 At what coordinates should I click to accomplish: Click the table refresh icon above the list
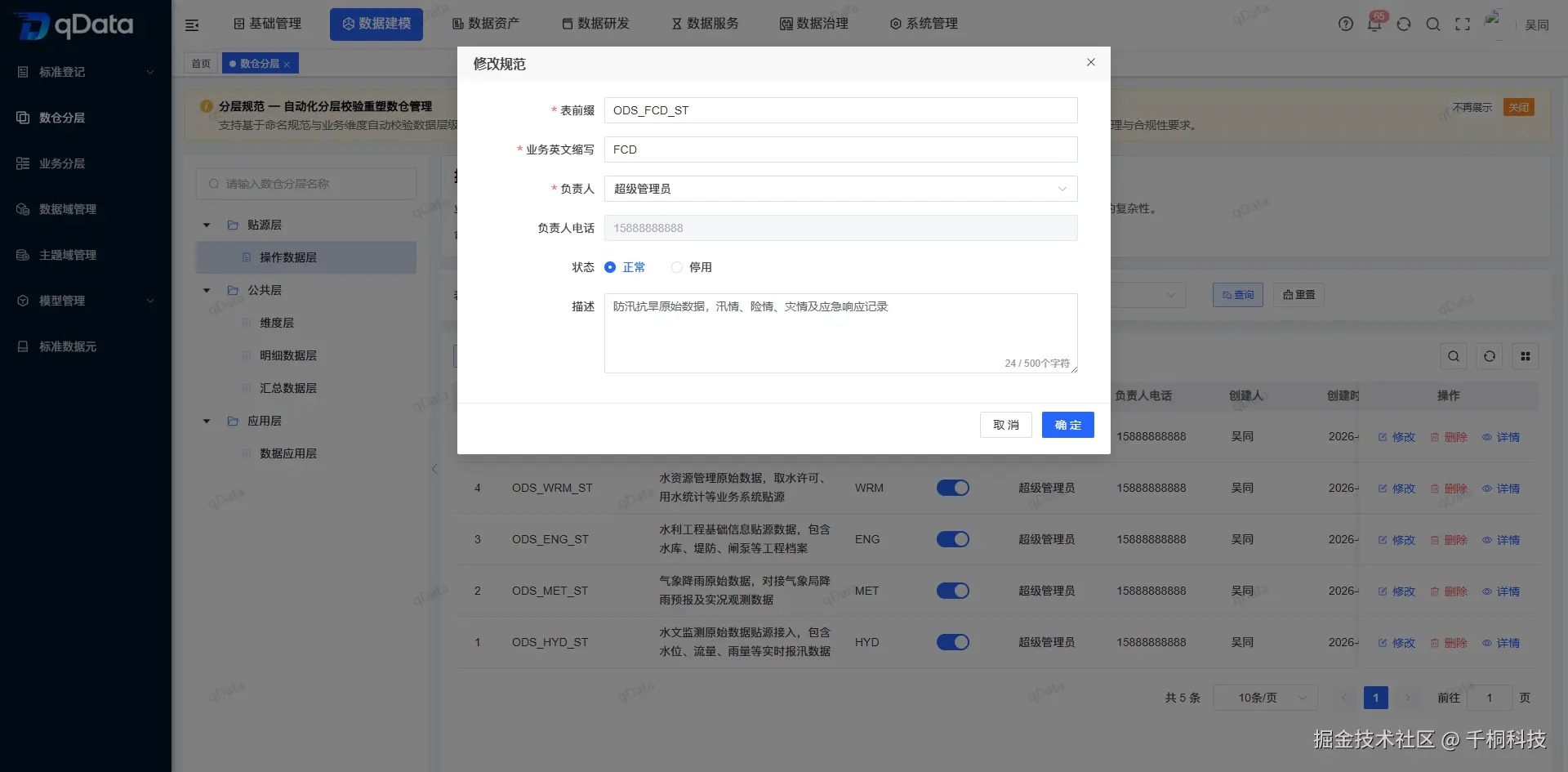coord(1489,355)
